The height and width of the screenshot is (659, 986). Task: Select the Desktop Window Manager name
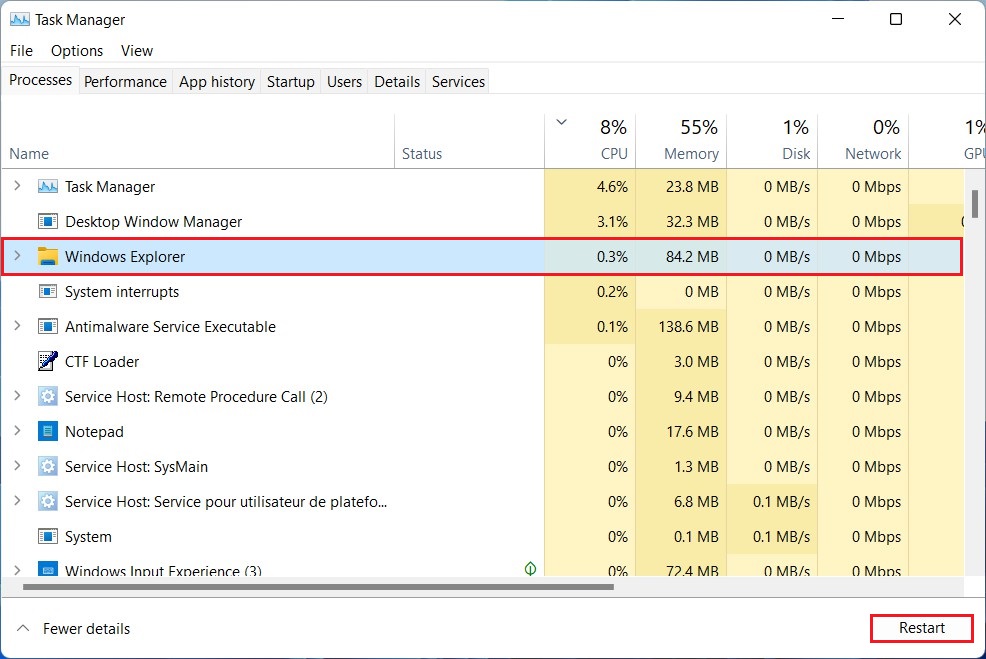click(x=153, y=222)
